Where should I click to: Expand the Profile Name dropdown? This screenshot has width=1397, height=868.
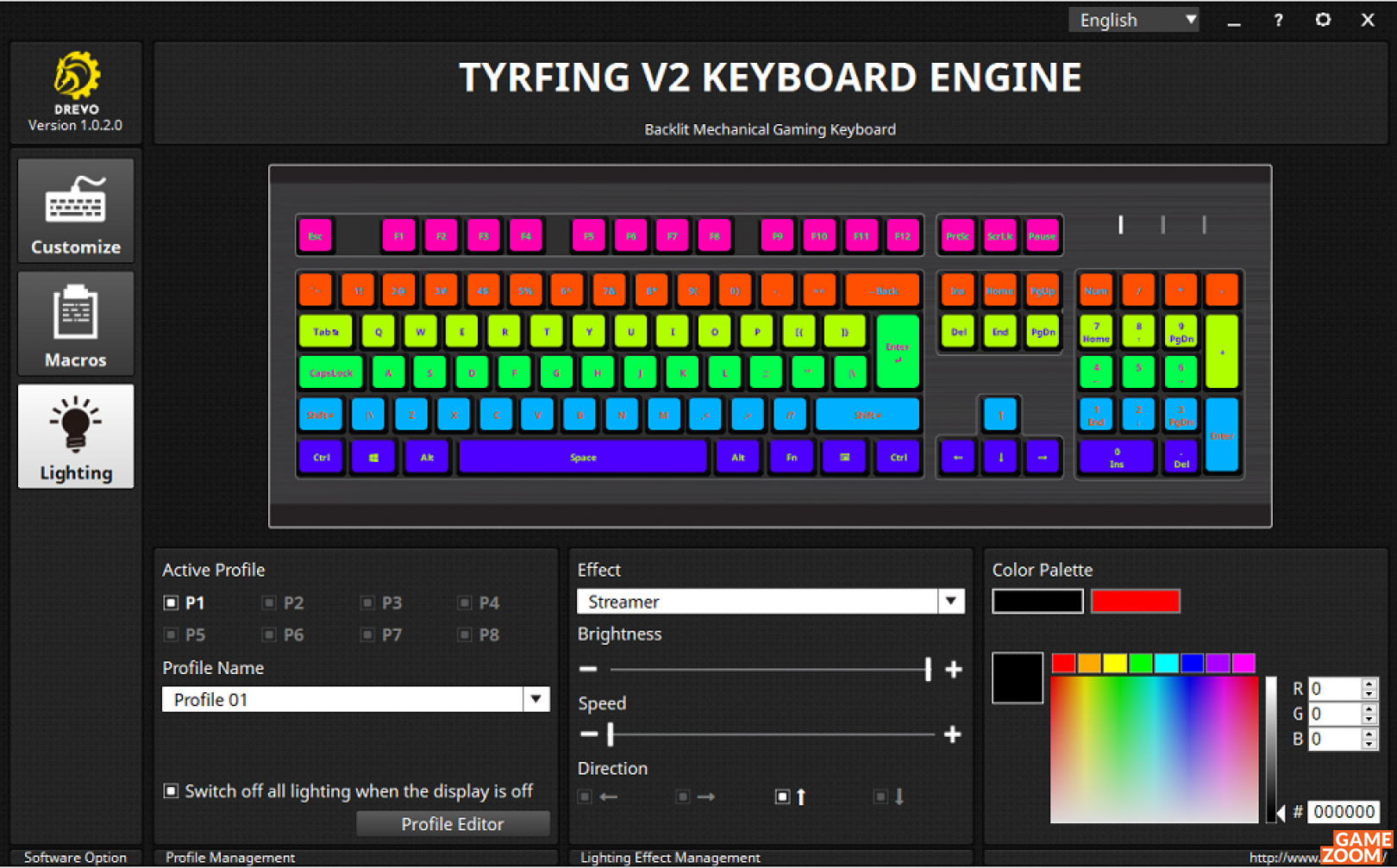536,699
